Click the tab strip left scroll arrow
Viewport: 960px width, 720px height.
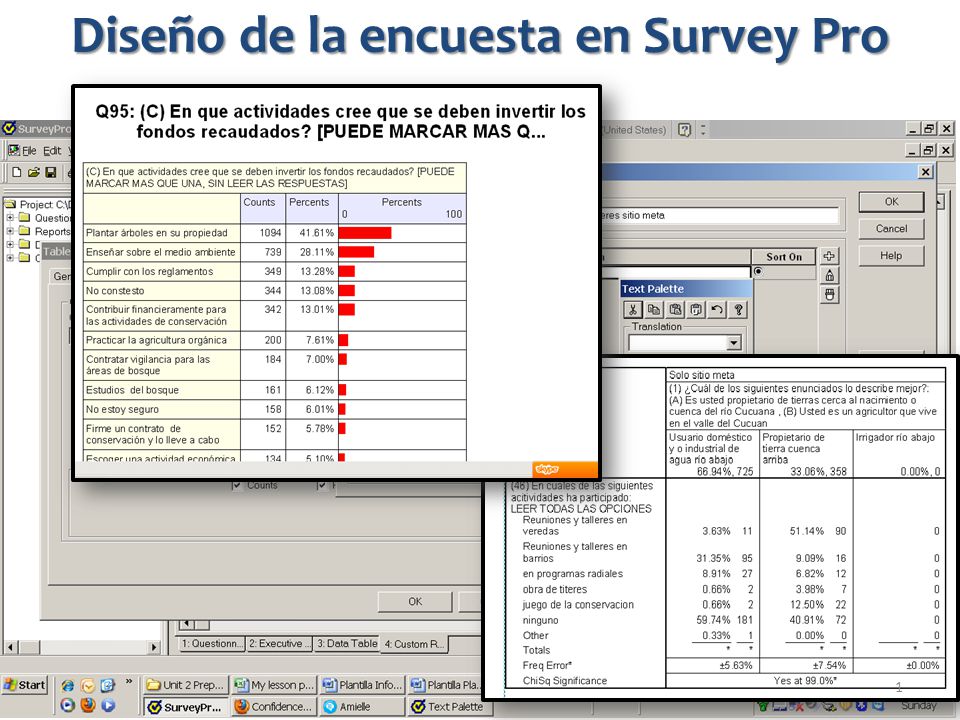pyautogui.click(x=187, y=624)
